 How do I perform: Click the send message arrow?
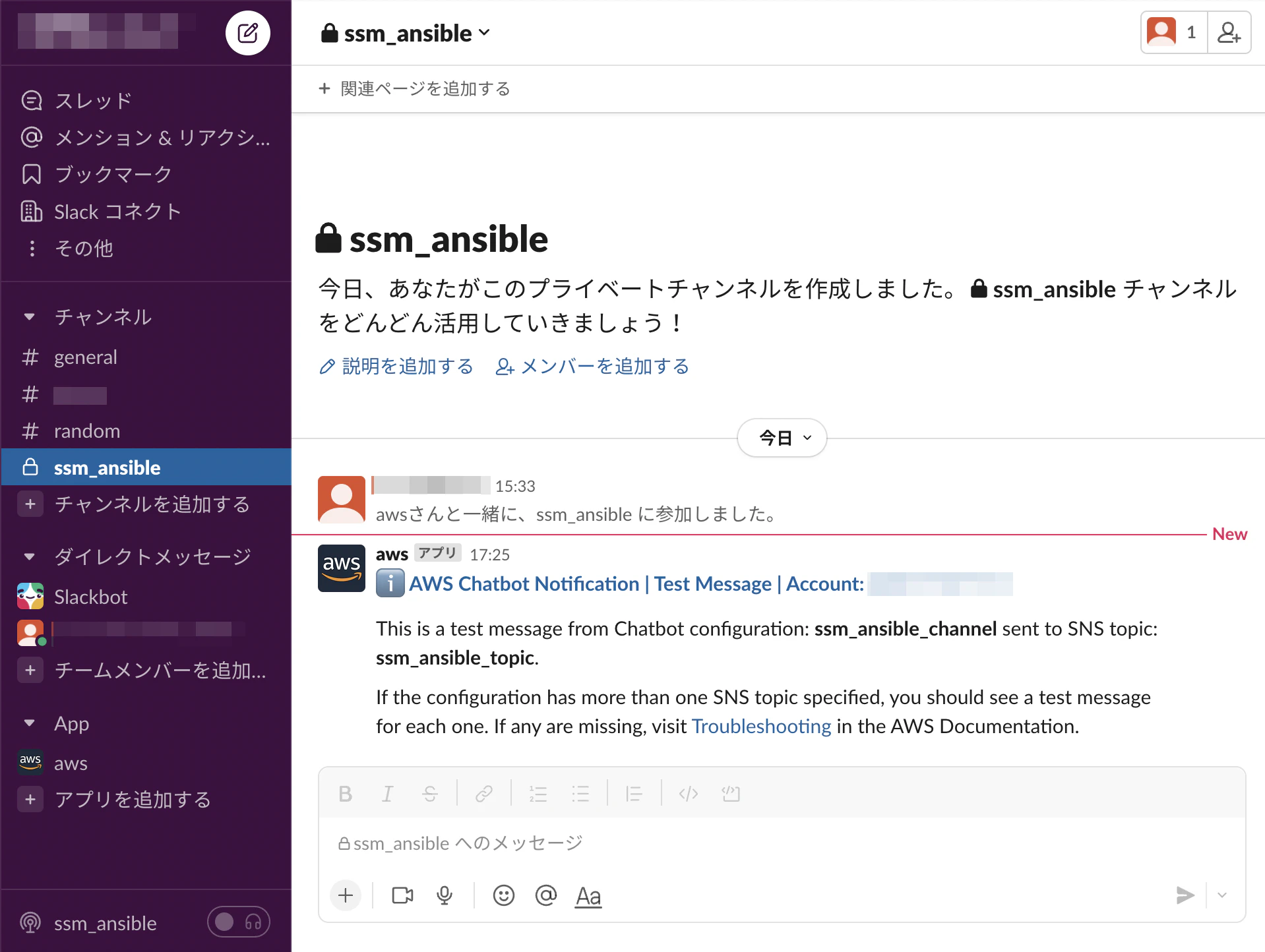click(1185, 895)
